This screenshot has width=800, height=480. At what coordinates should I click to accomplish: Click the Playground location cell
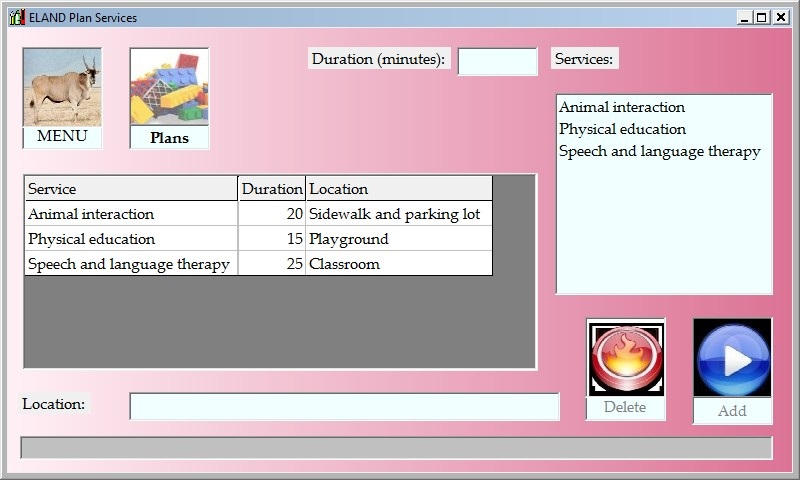tap(398, 239)
